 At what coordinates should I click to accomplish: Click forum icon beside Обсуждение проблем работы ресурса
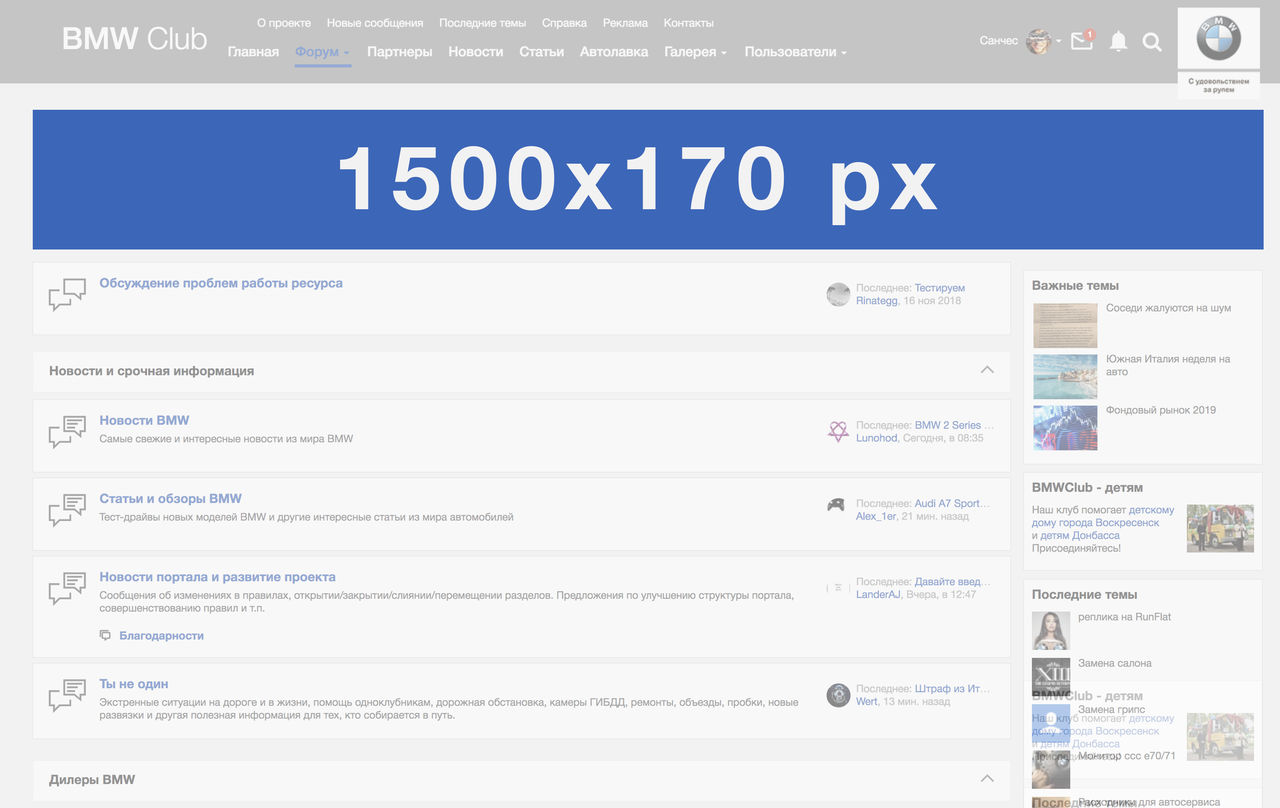coord(67,294)
